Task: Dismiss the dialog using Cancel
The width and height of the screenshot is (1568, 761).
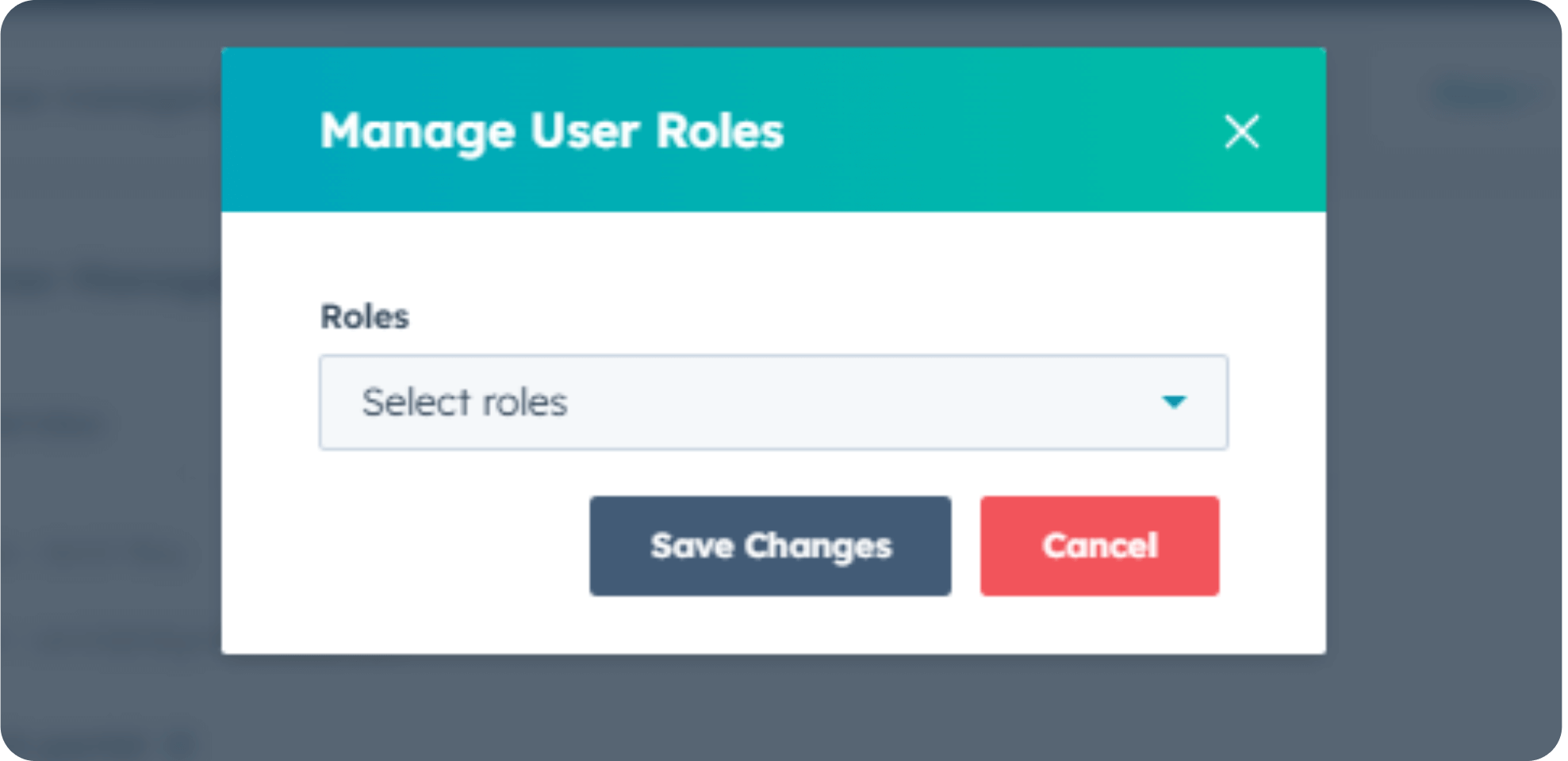Action: coord(1099,545)
